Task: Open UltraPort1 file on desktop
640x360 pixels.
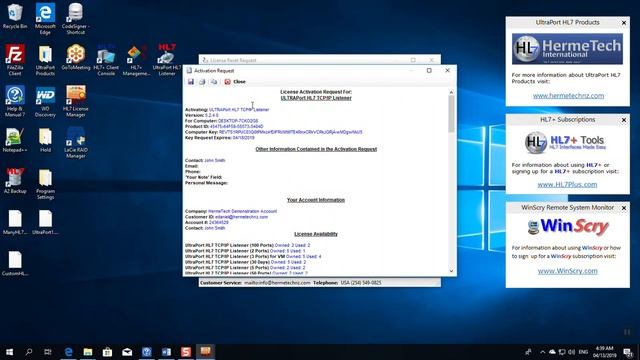Action: pos(45,222)
